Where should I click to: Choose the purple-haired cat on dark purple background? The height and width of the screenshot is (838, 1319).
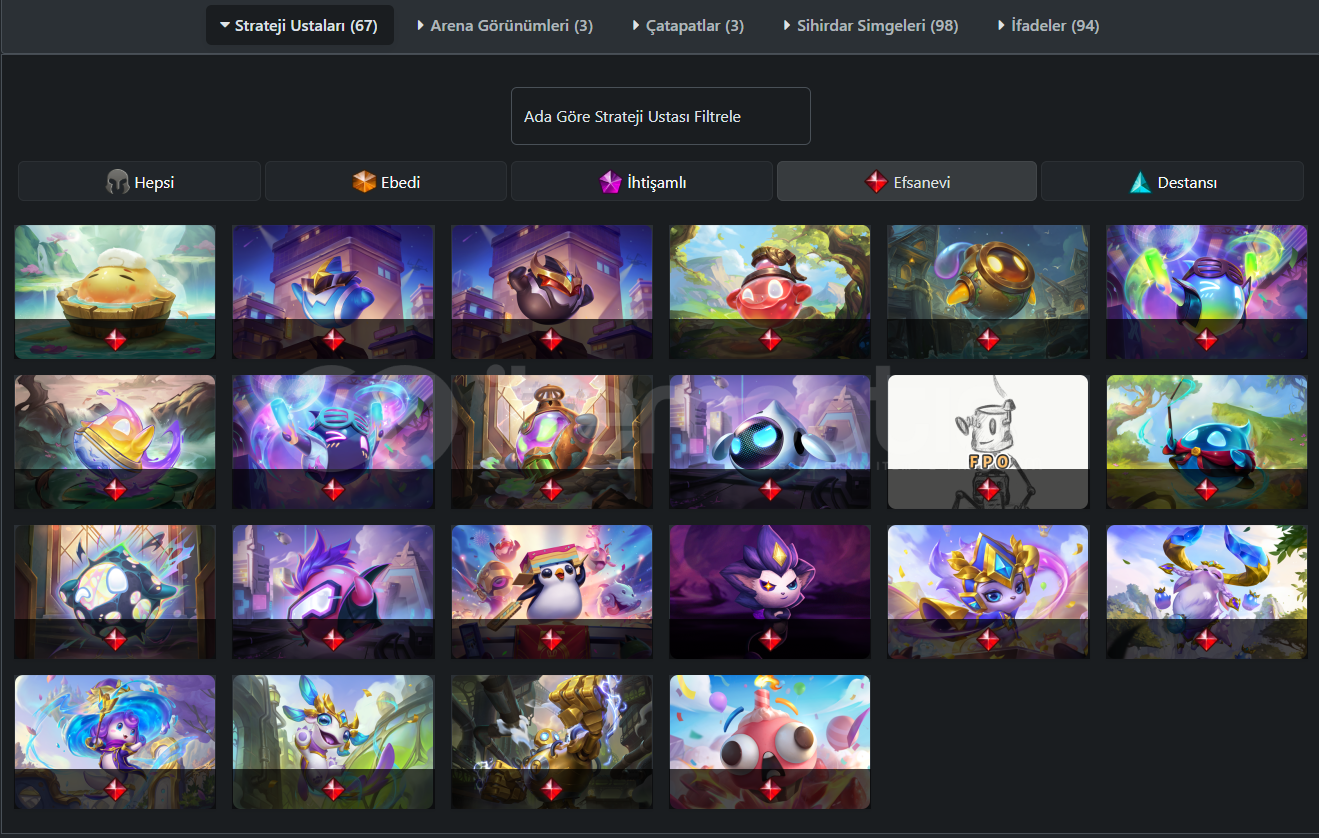click(770, 591)
